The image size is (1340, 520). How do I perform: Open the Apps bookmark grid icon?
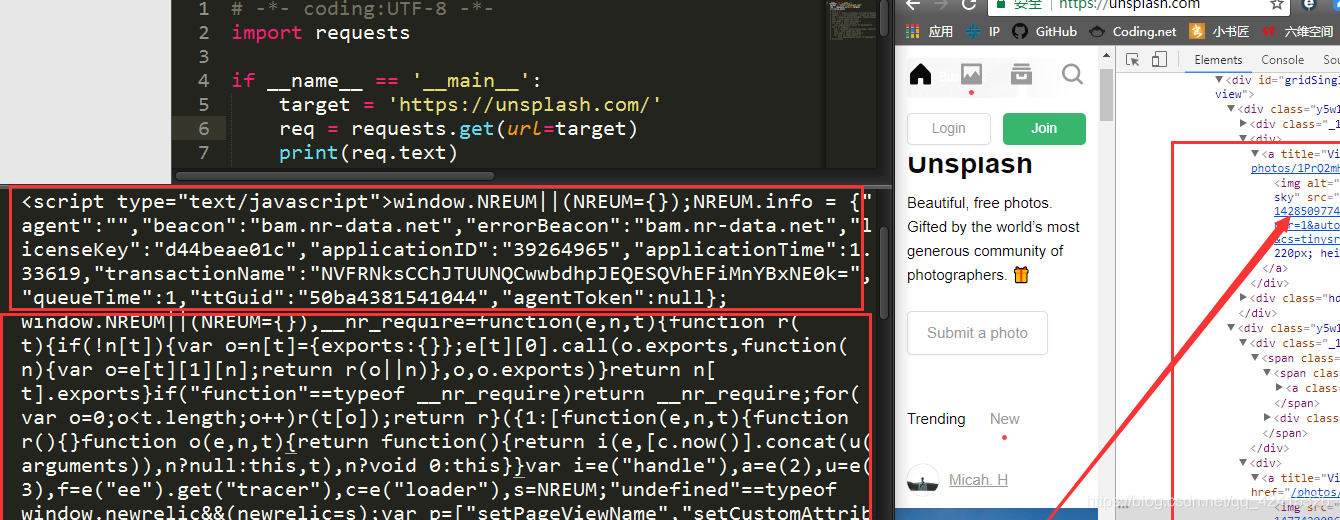(x=915, y=32)
